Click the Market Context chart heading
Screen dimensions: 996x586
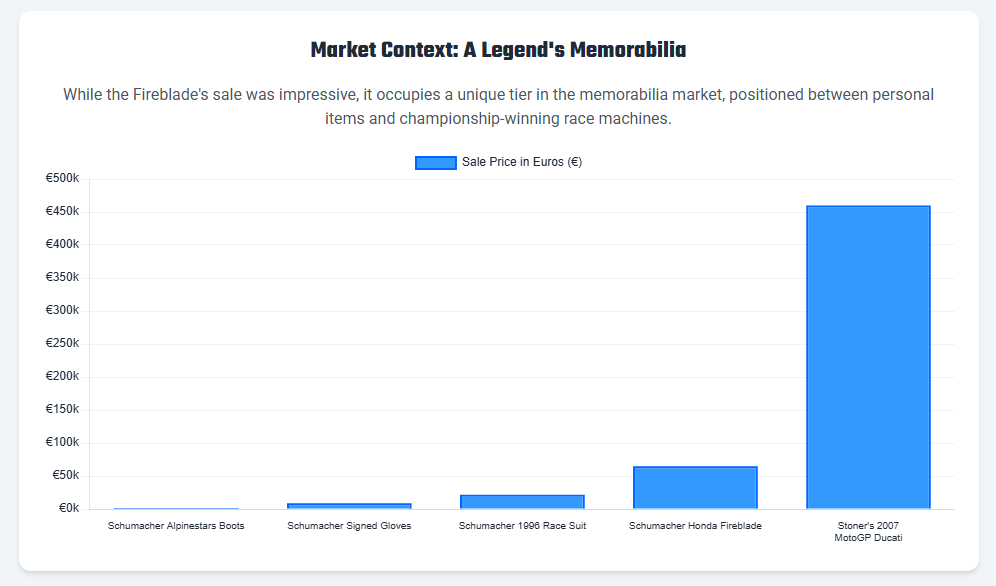click(x=498, y=50)
